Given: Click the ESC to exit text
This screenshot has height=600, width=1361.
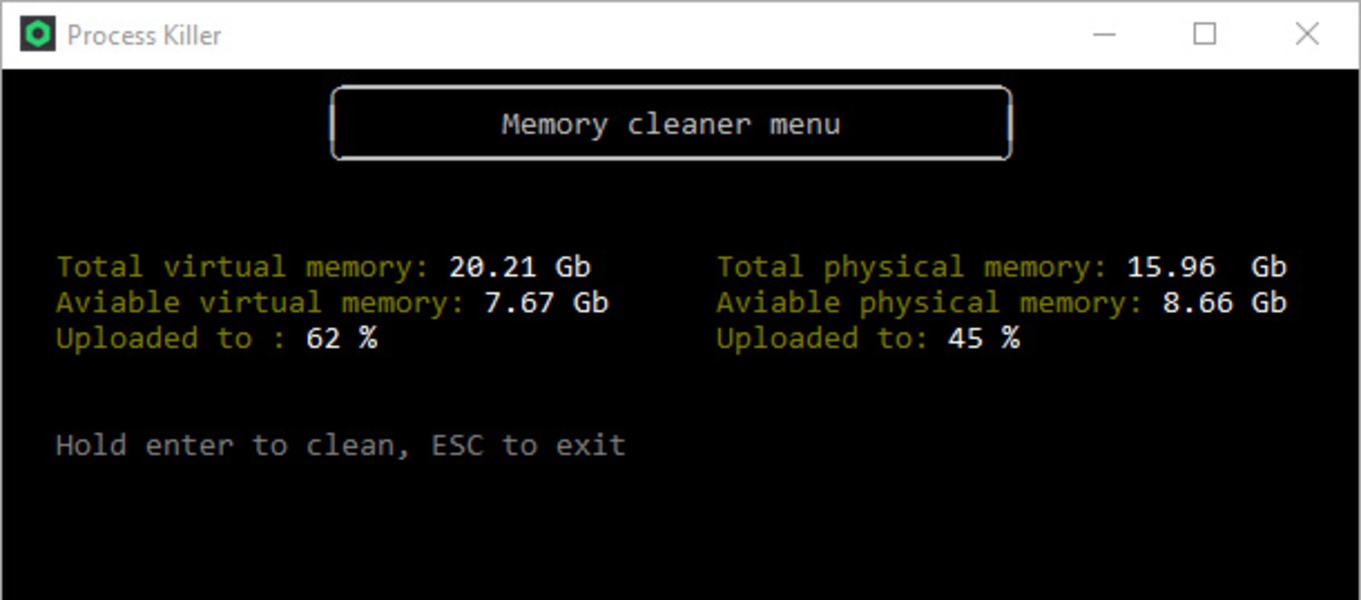Looking at the screenshot, I should point(528,445).
